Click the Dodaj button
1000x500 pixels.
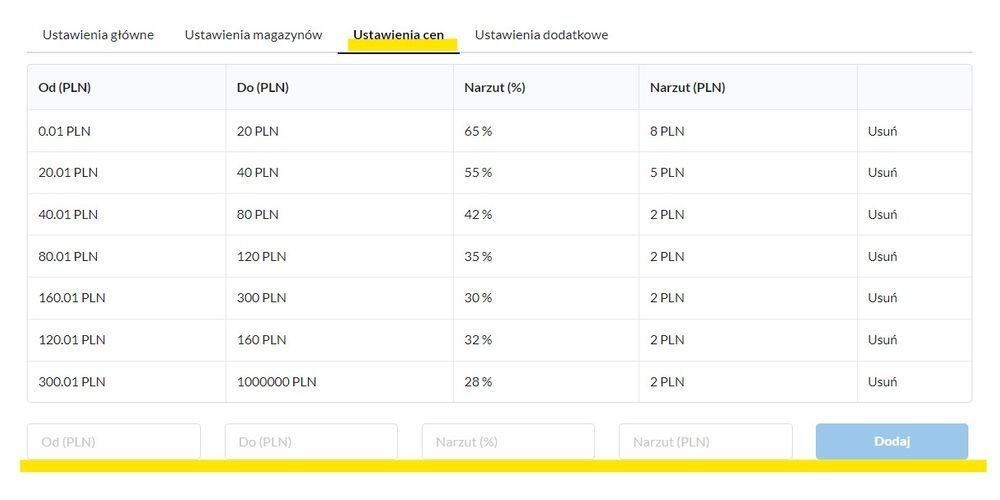pyautogui.click(x=892, y=441)
